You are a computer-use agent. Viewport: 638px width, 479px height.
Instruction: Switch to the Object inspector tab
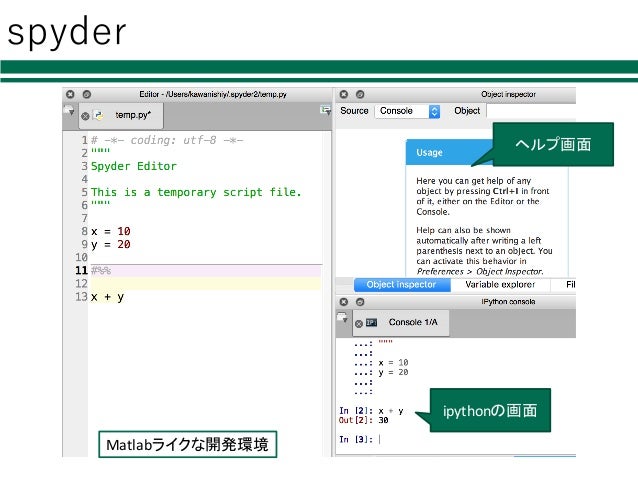click(402, 285)
